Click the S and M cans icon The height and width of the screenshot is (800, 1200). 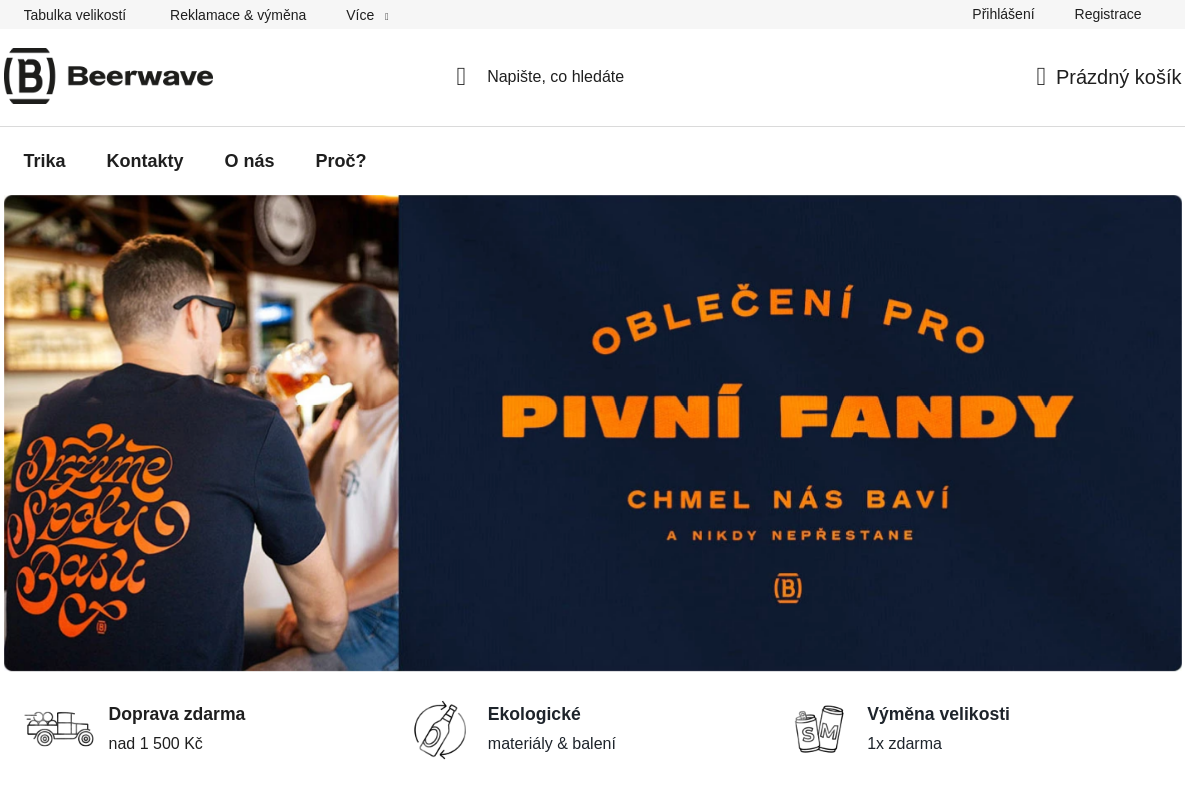click(x=819, y=729)
